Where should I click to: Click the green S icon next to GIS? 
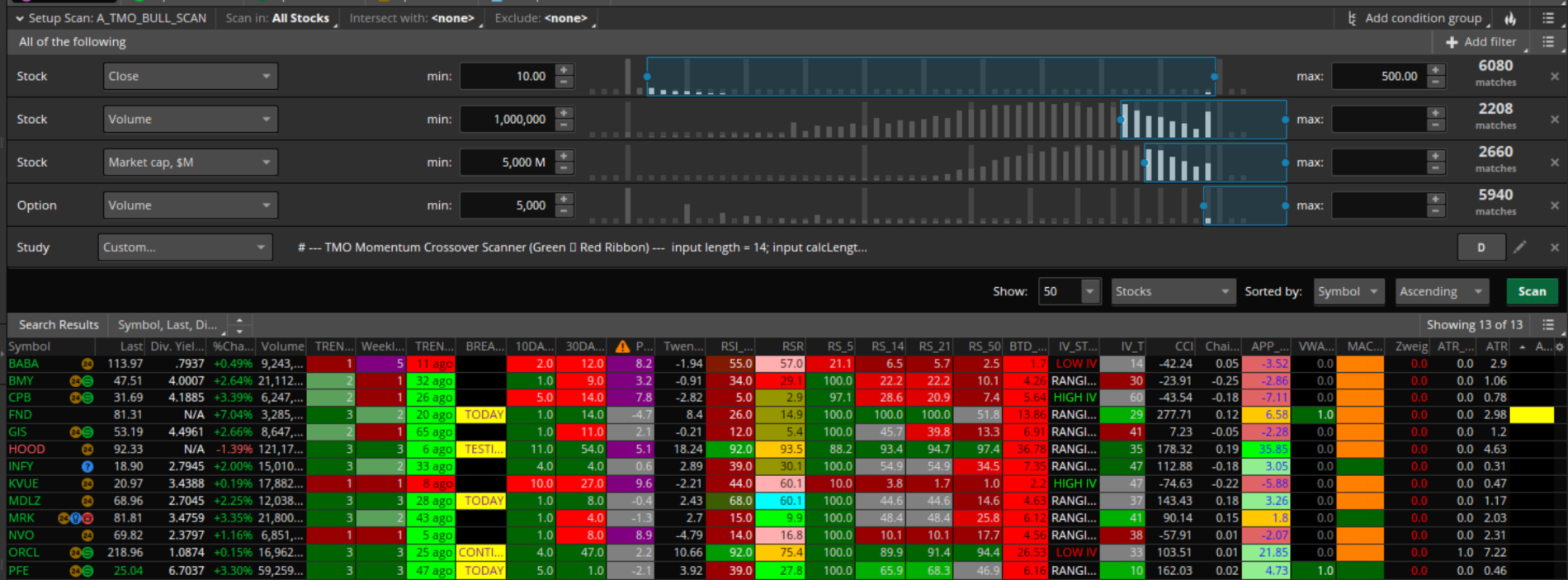87,432
